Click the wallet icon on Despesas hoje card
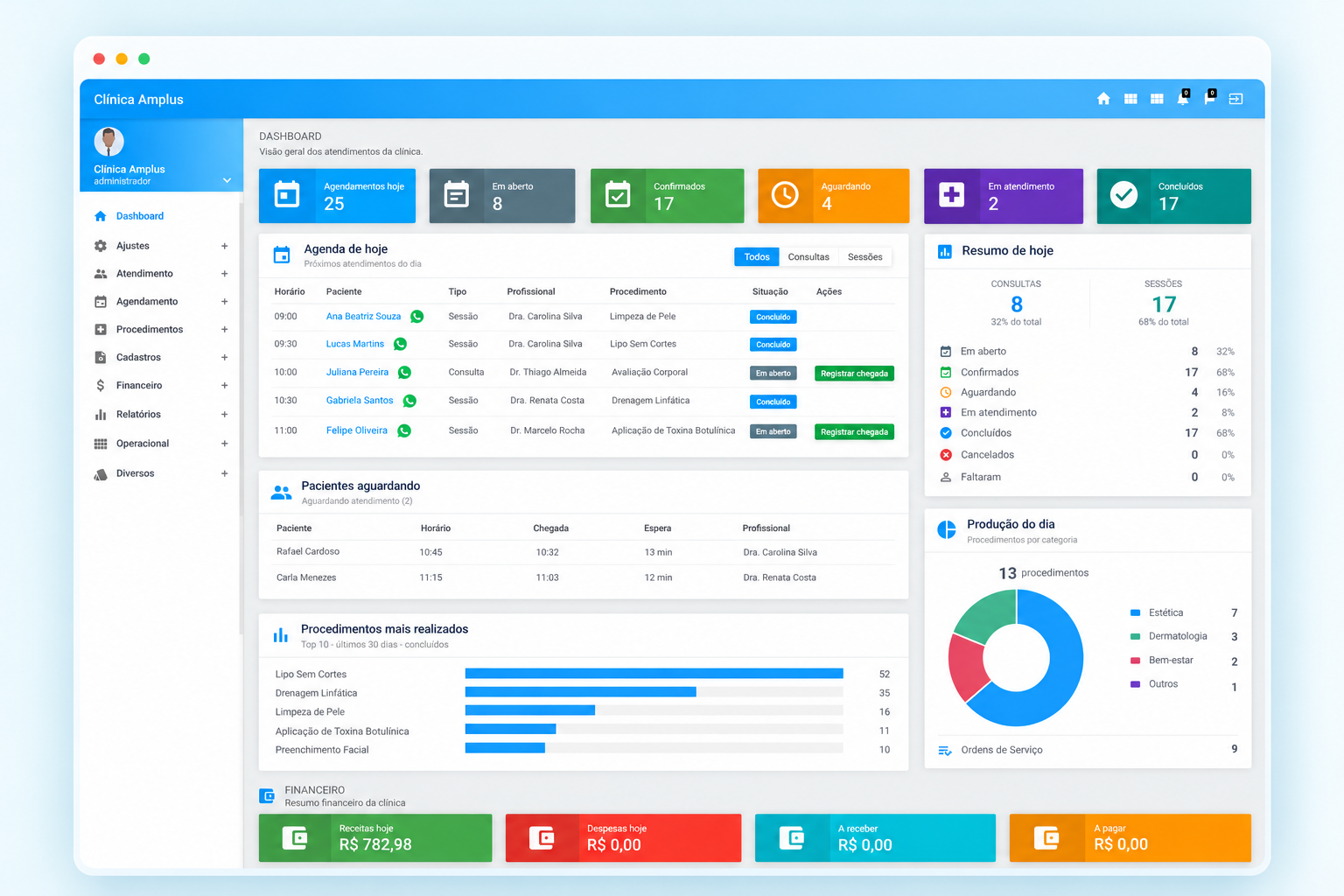Viewport: 1344px width, 896px height. [542, 838]
